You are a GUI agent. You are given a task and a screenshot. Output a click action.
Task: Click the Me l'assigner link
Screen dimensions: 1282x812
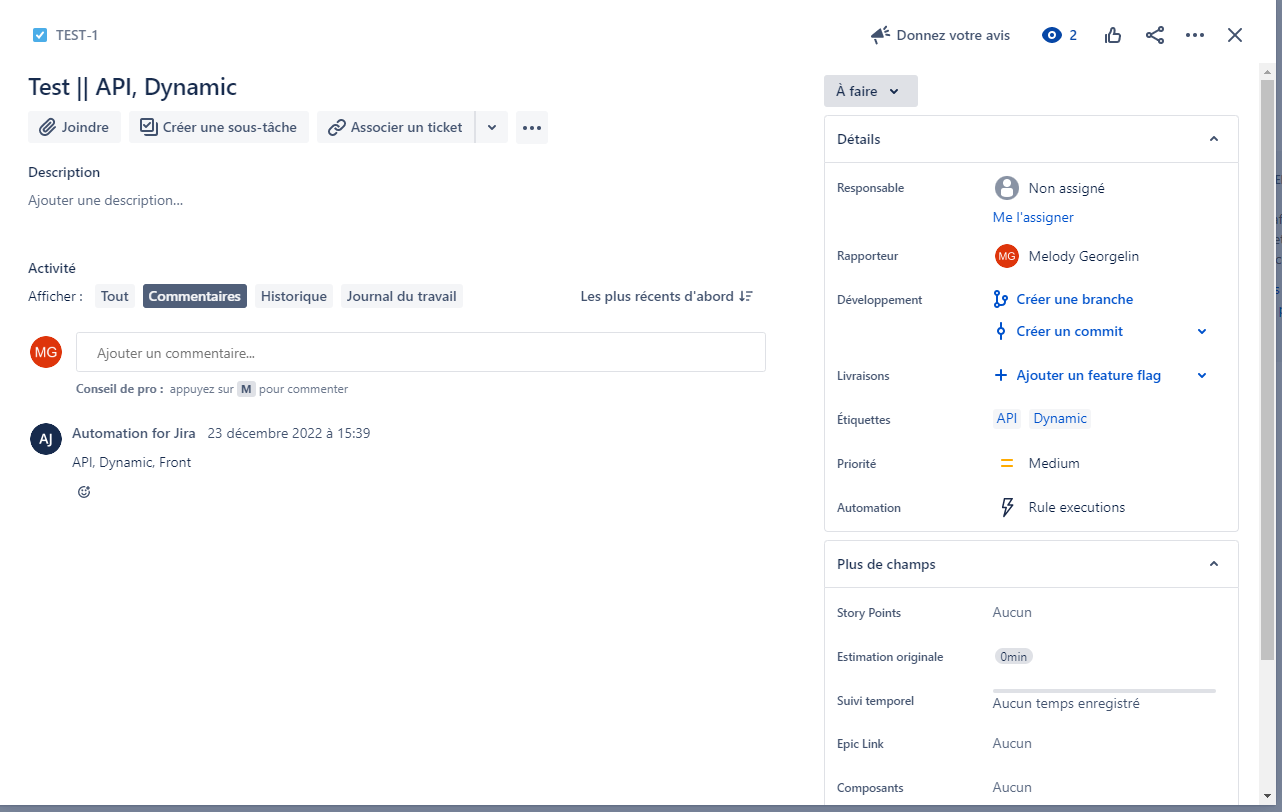click(1032, 217)
